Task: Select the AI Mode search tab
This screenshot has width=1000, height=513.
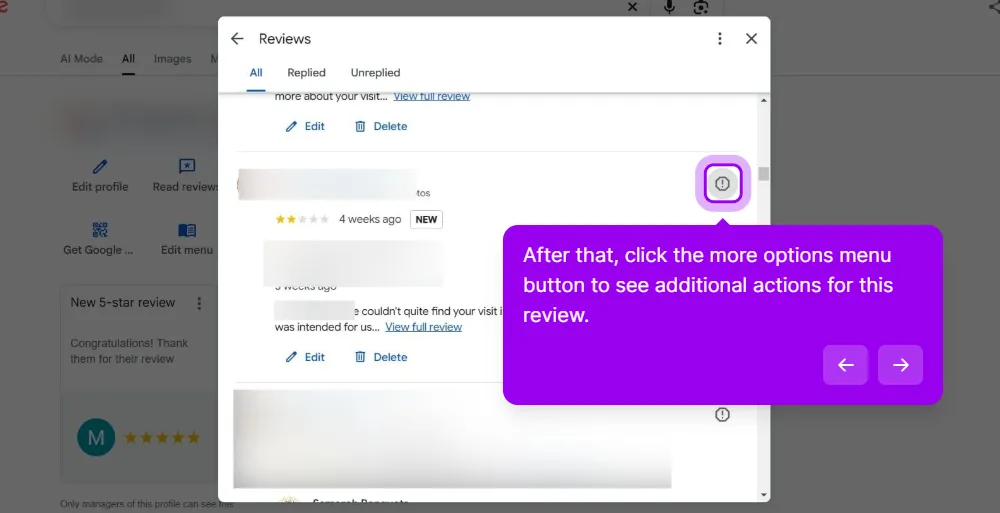Action: point(81,59)
